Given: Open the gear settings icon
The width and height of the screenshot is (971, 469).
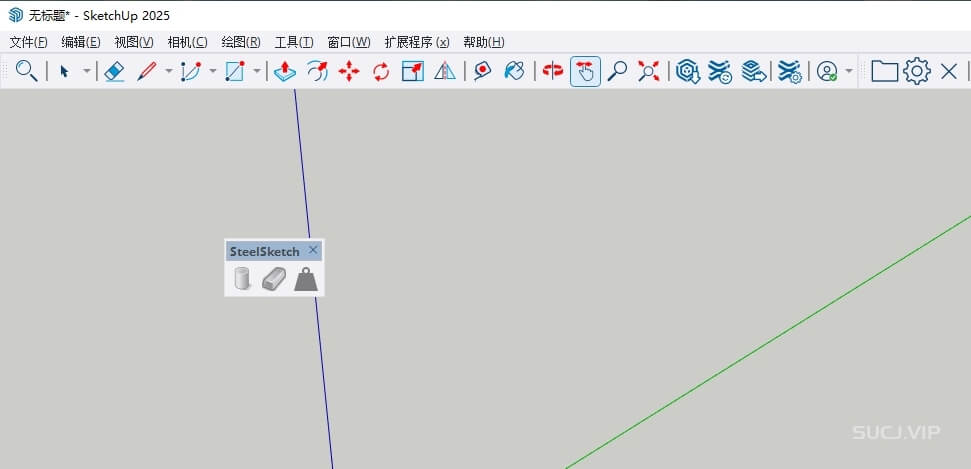Looking at the screenshot, I should click(x=917, y=71).
